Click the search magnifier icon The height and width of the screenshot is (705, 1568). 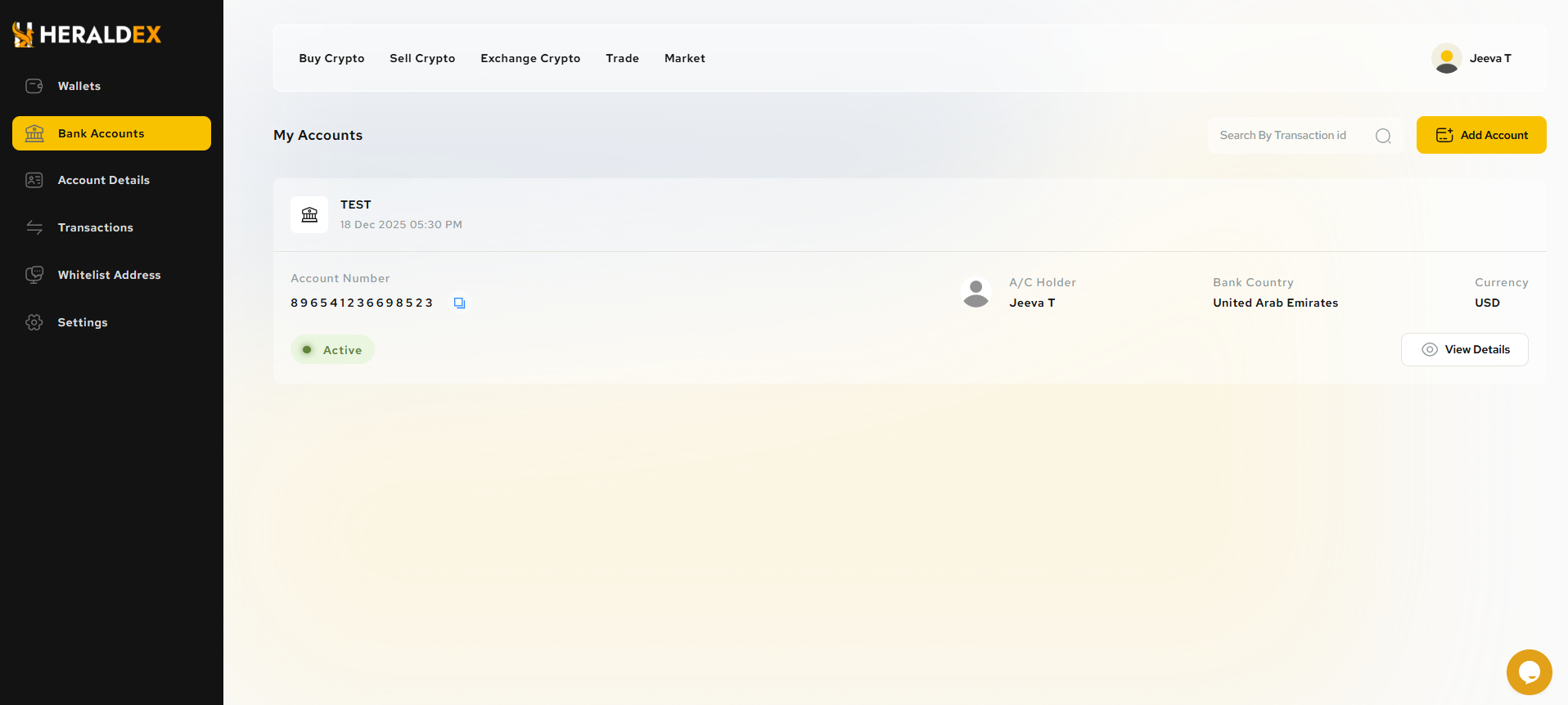1383,136
